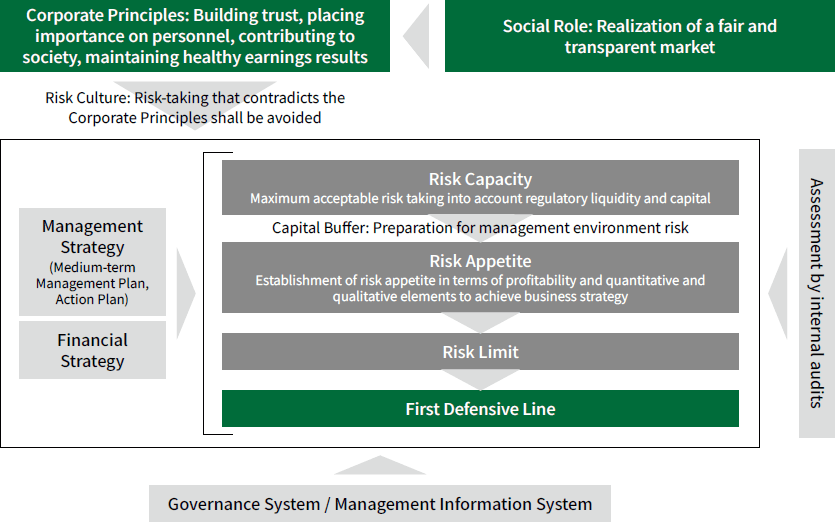Select the Social Role green box
The height and width of the screenshot is (522, 835).
click(639, 37)
